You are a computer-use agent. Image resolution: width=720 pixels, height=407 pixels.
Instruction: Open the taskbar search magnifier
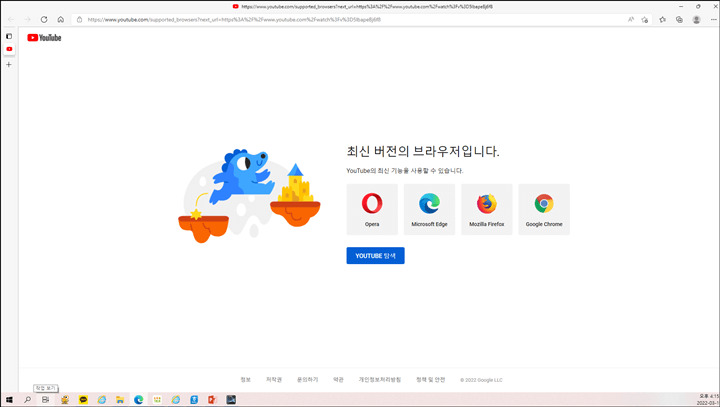click(x=28, y=400)
